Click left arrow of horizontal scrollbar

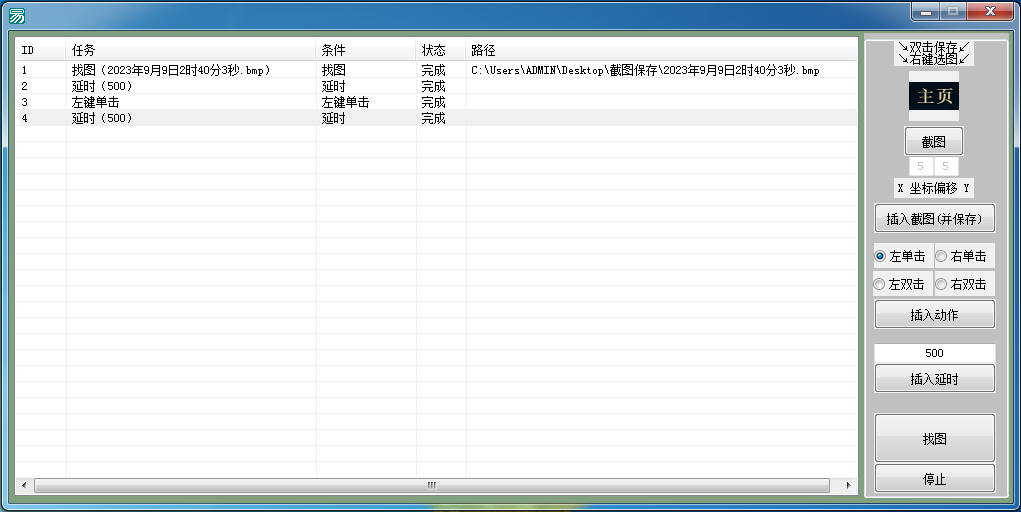(x=24, y=485)
